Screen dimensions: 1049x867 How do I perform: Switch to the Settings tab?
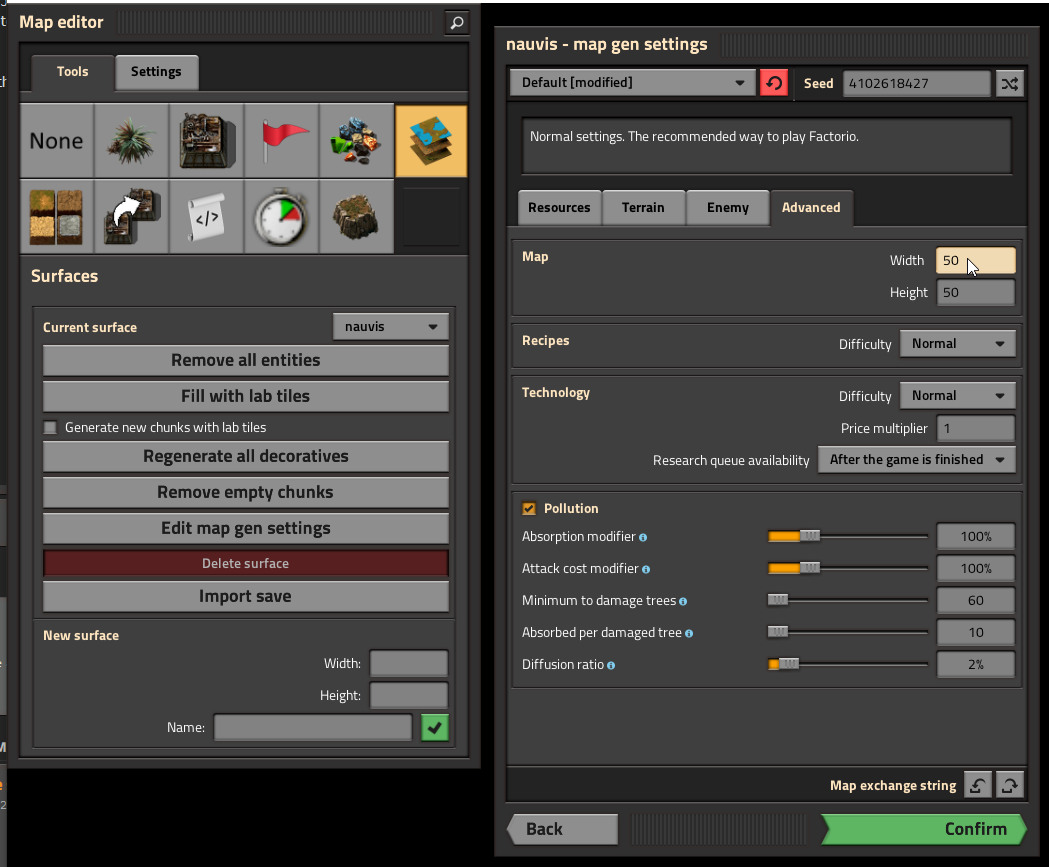[x=157, y=72]
